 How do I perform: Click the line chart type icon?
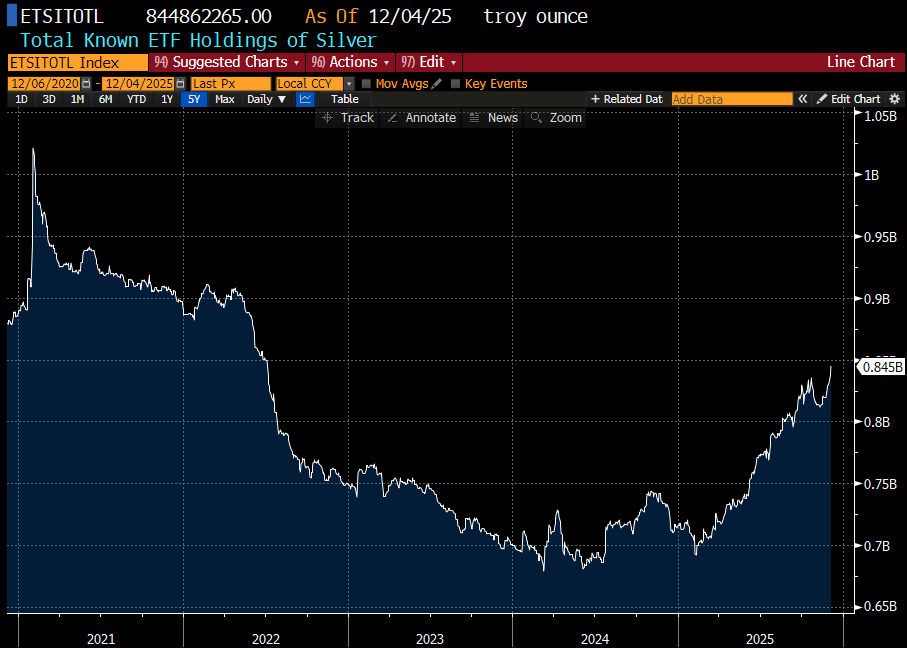point(306,99)
